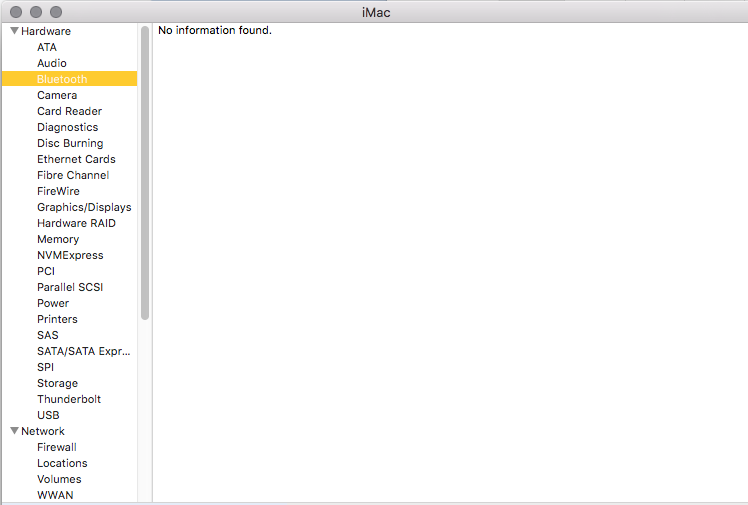
Task: Click the sidebar vertical scrollbar
Action: [145, 173]
